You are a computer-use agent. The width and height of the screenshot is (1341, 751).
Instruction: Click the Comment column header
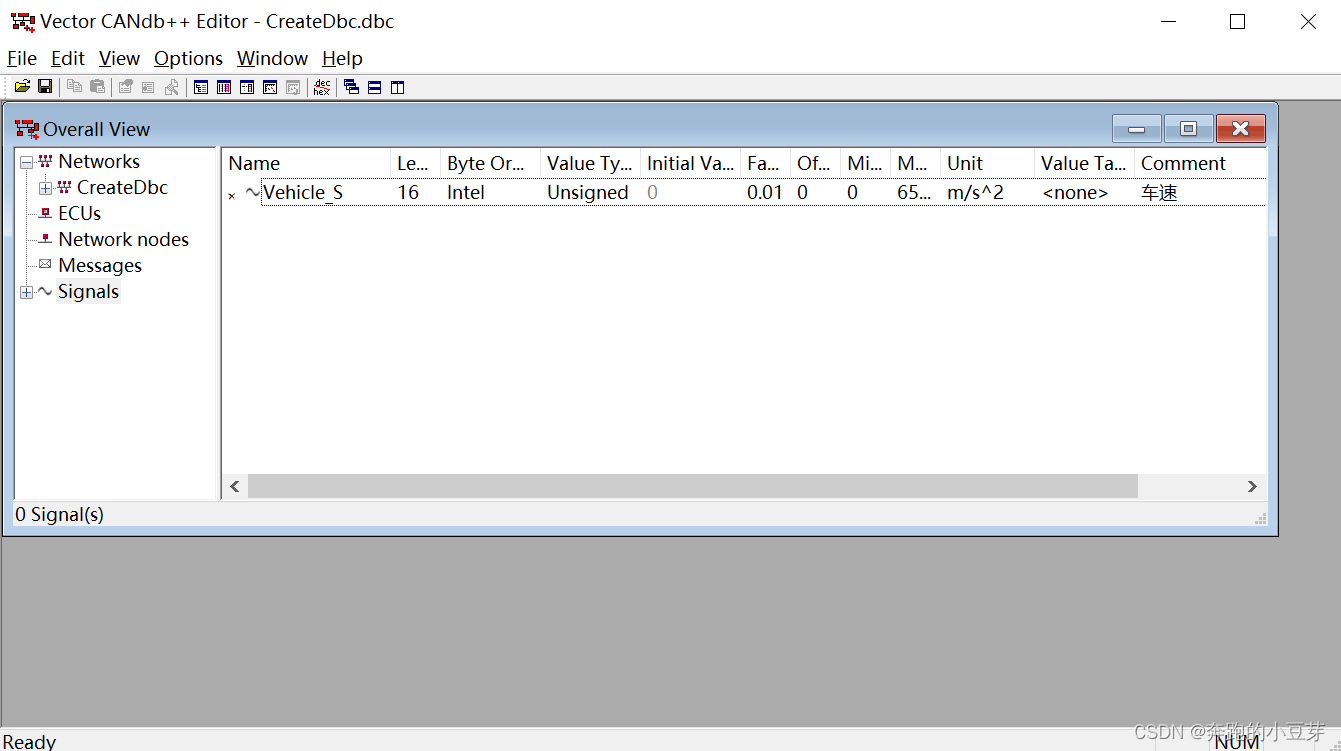point(1200,163)
